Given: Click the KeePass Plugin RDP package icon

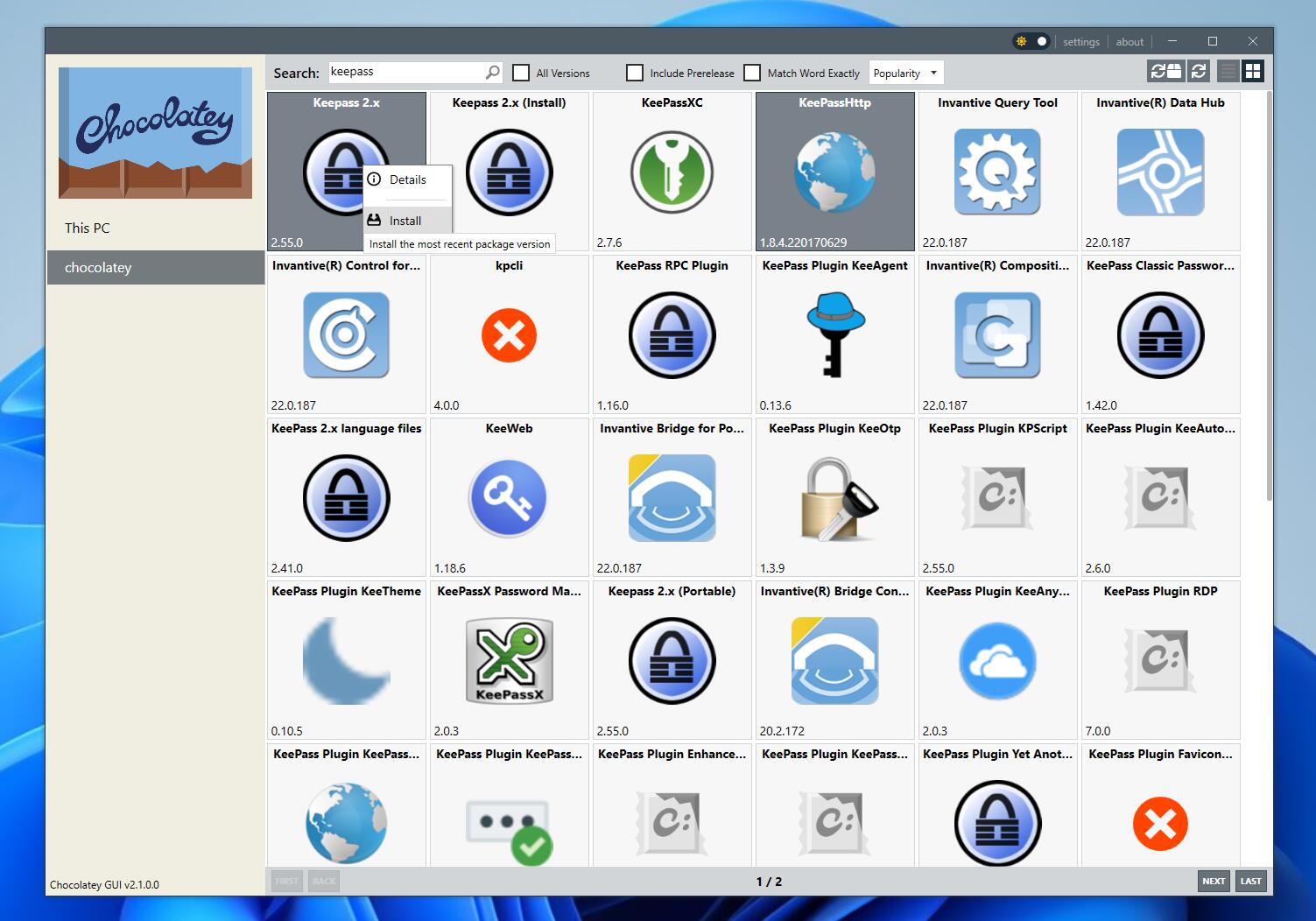Looking at the screenshot, I should pos(1160,660).
